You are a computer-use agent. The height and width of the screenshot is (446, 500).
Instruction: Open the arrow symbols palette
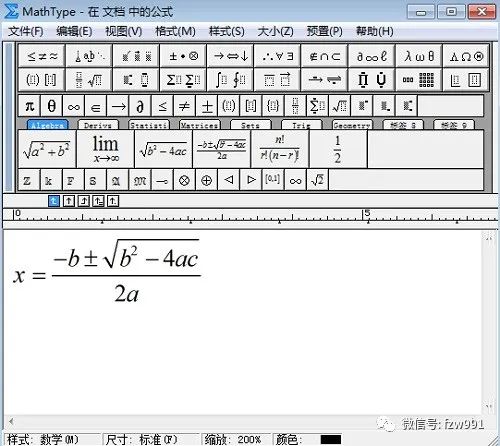[x=230, y=56]
